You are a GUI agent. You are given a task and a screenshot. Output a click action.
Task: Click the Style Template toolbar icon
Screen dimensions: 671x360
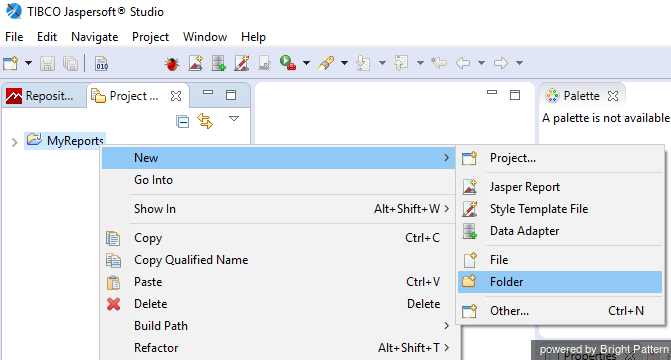[242, 63]
